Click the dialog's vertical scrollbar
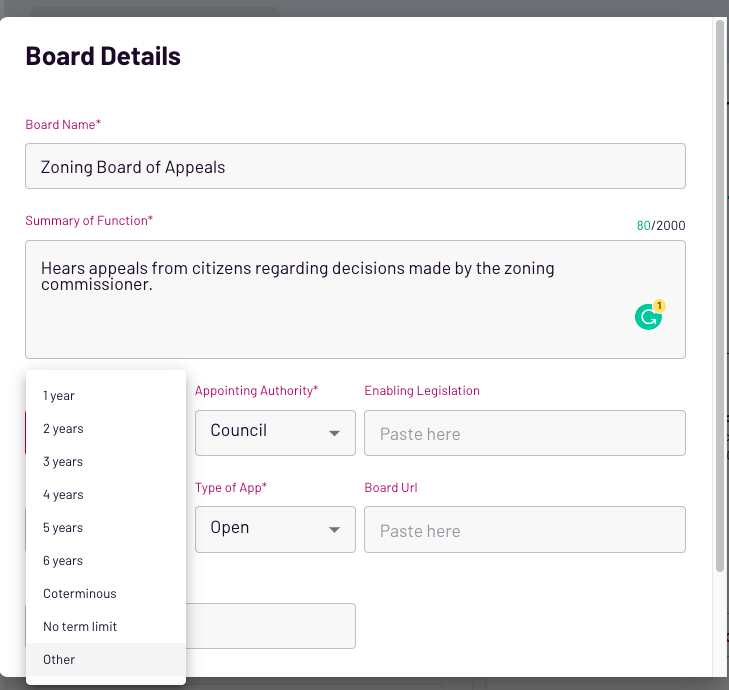Image resolution: width=729 pixels, height=690 pixels. (x=720, y=300)
